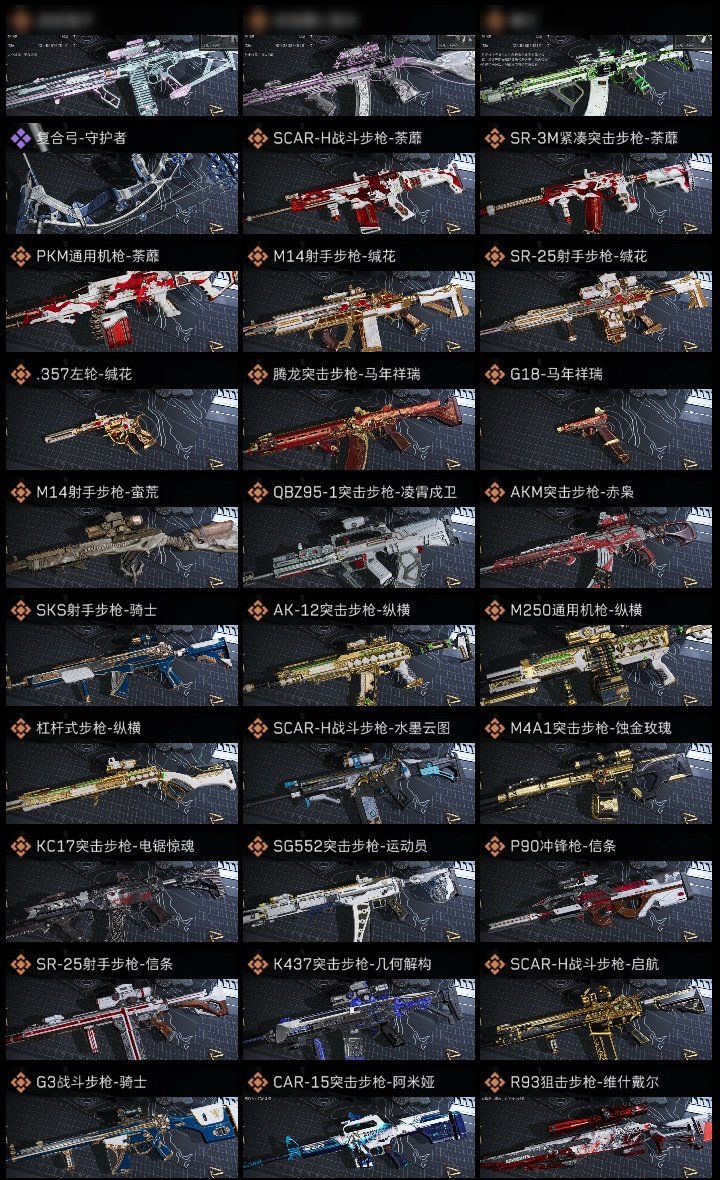This screenshot has width=720, height=1180.
Task: Select the QBZ95-1突击步枪-凌霄戍卫 weapon image
Action: 359,548
